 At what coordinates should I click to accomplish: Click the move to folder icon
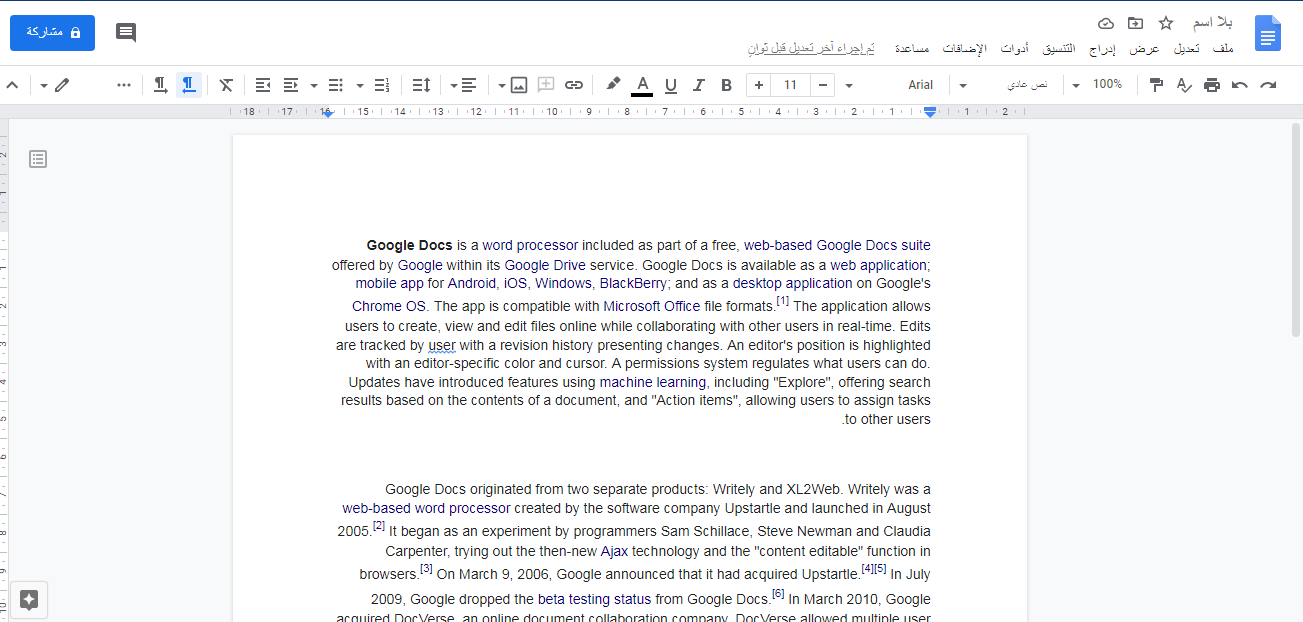coord(1135,23)
